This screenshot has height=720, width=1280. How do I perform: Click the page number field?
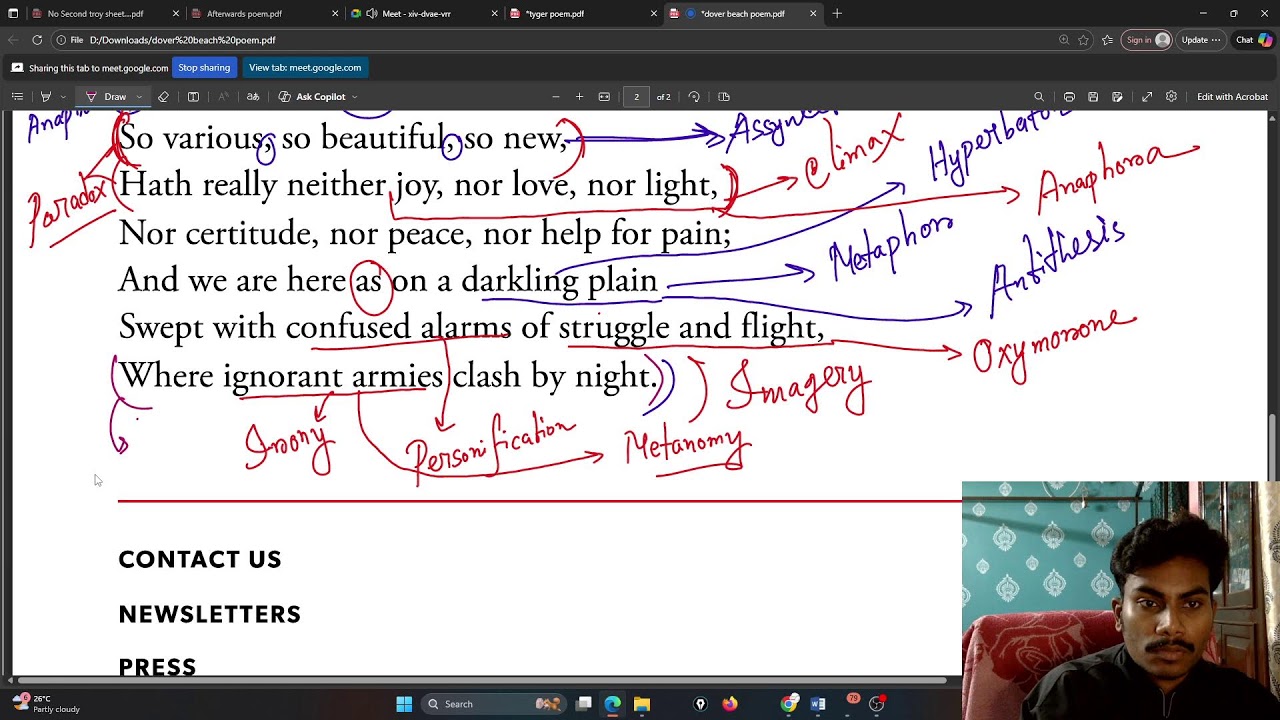coord(636,97)
